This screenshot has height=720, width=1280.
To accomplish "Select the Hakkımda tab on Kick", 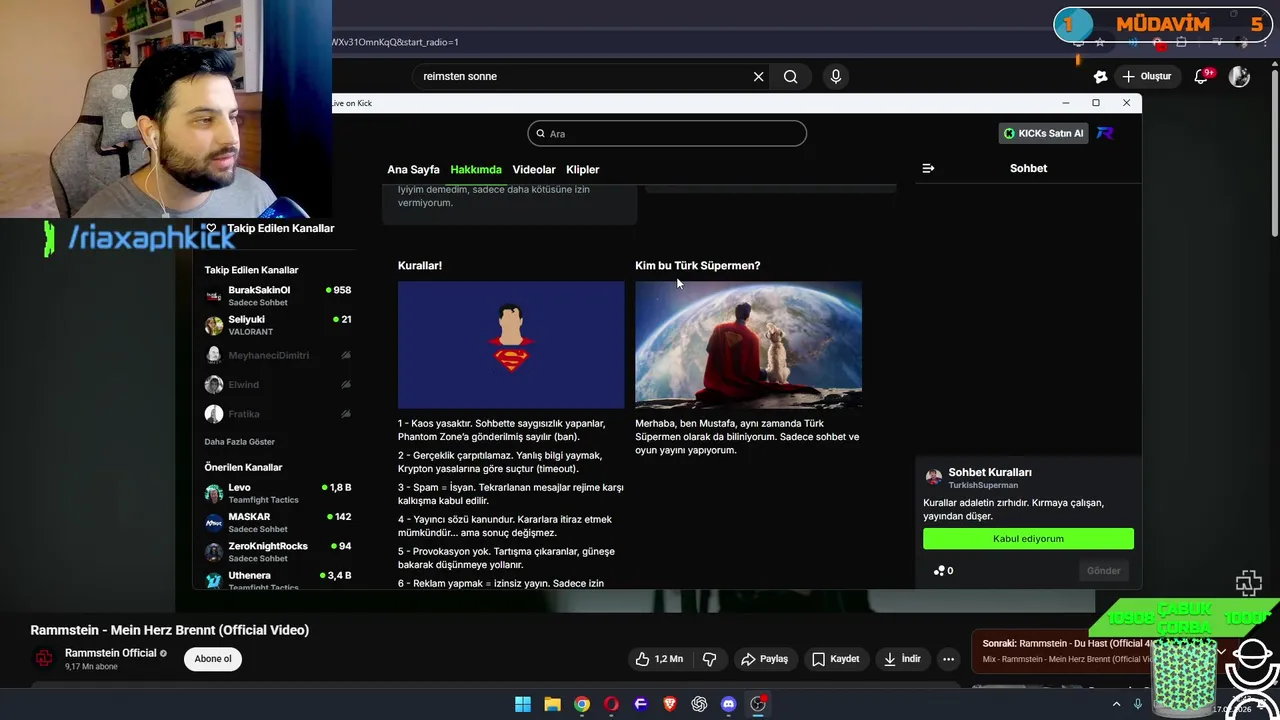I will 476,169.
